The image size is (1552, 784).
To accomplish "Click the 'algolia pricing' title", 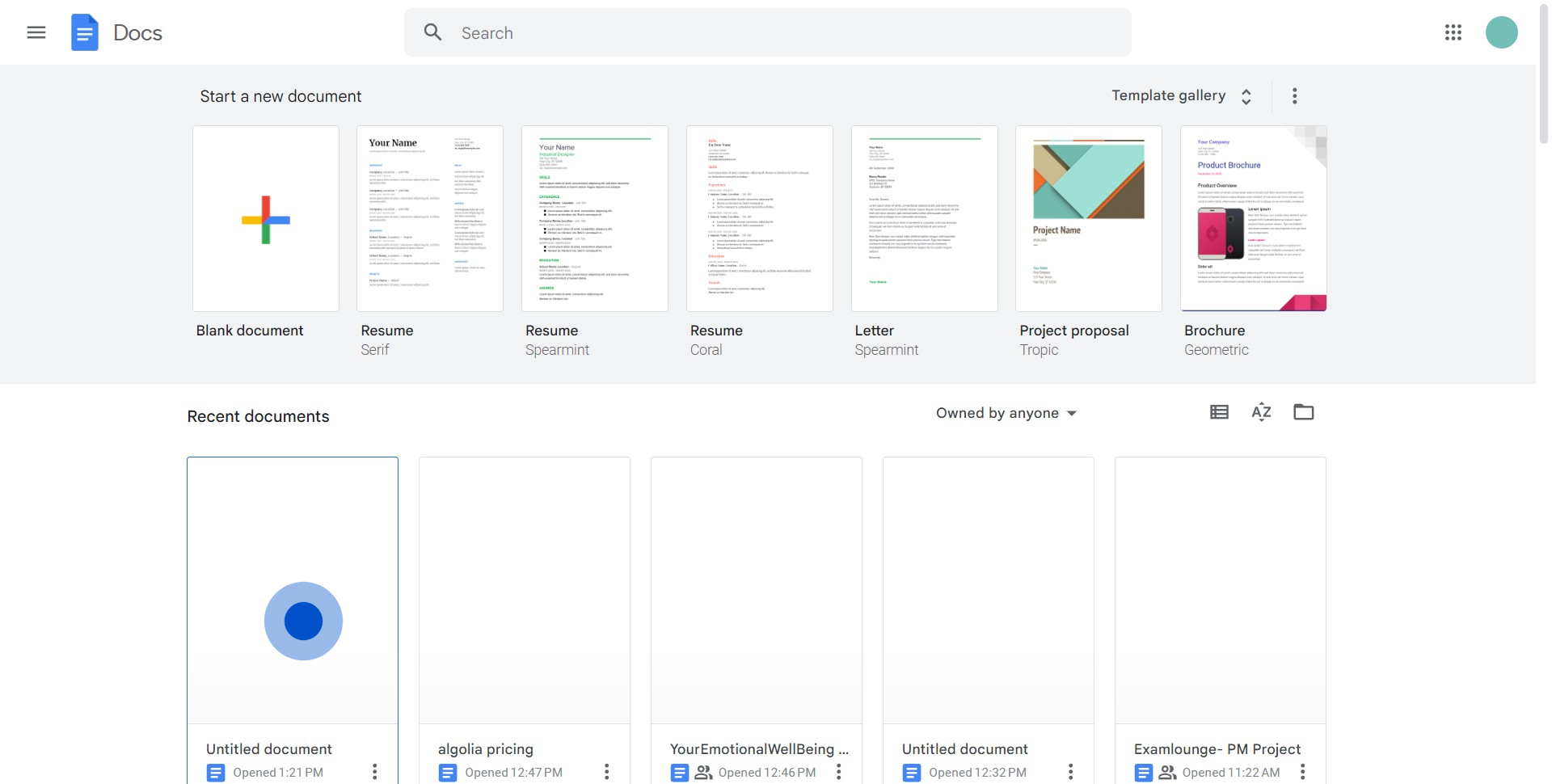I will 486,749.
